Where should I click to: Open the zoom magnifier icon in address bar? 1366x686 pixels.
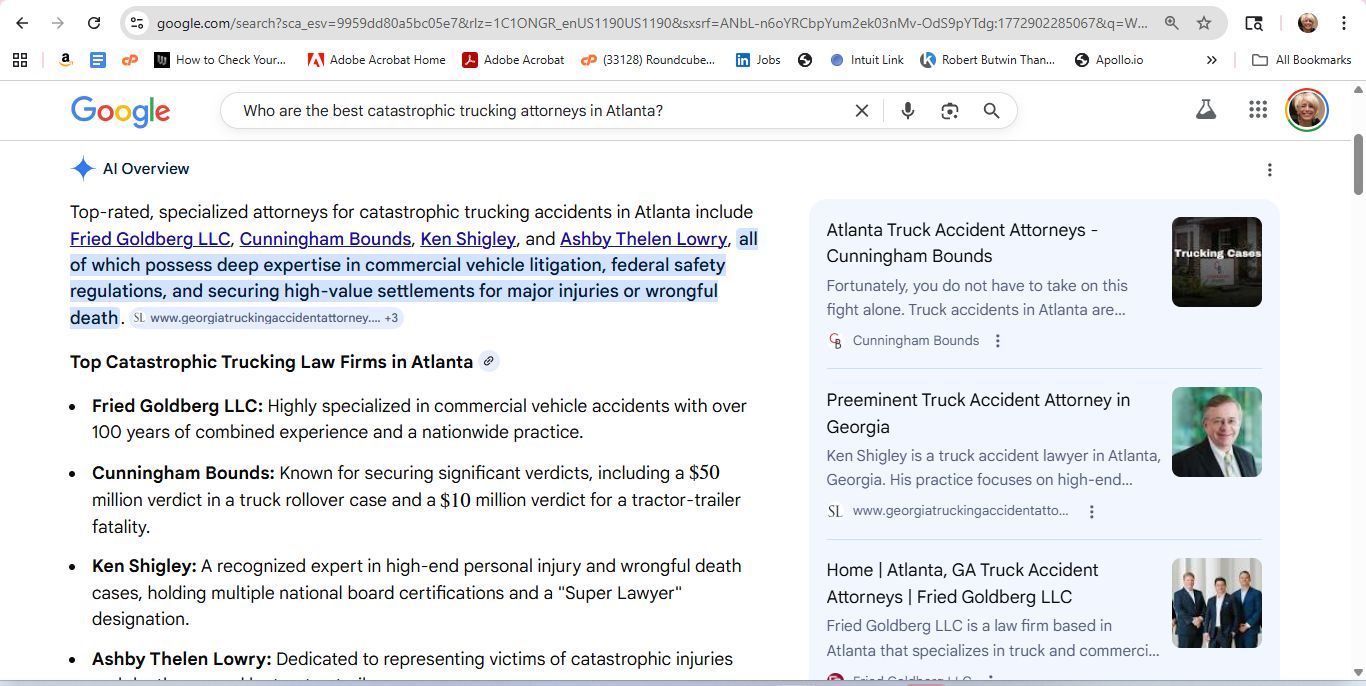point(1171,23)
